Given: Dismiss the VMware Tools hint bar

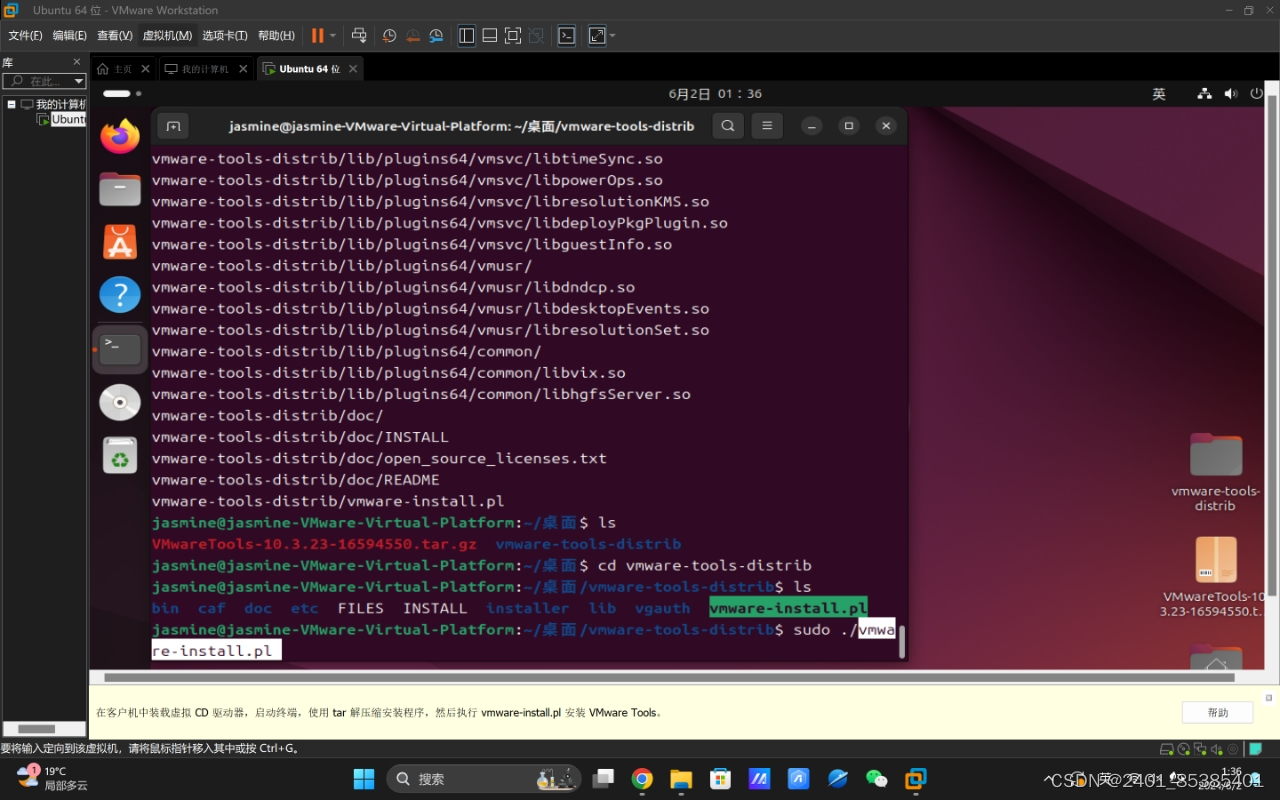Looking at the screenshot, I should (x=1269, y=697).
